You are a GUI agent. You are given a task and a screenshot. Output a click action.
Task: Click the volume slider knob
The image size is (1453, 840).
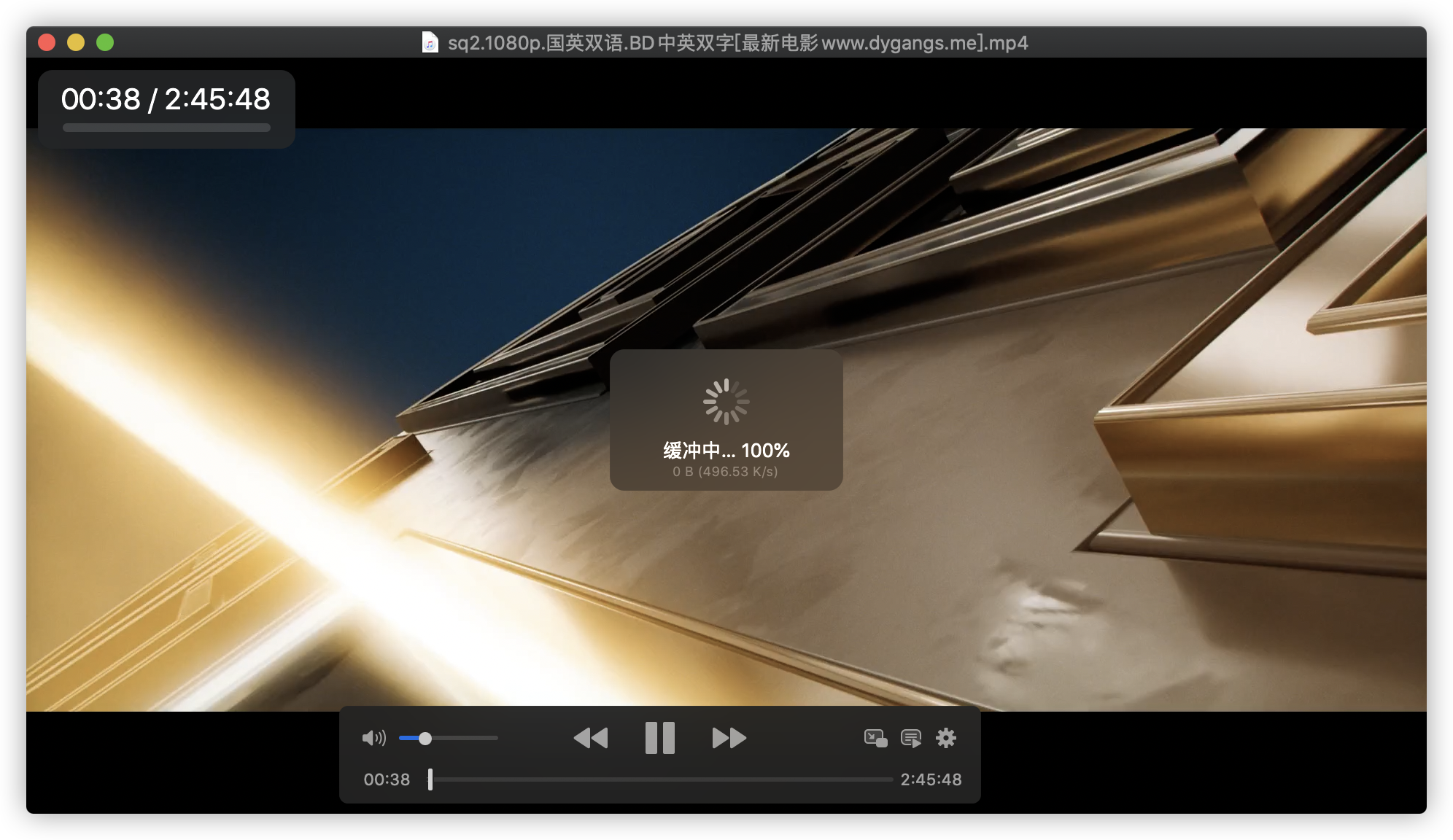[425, 738]
